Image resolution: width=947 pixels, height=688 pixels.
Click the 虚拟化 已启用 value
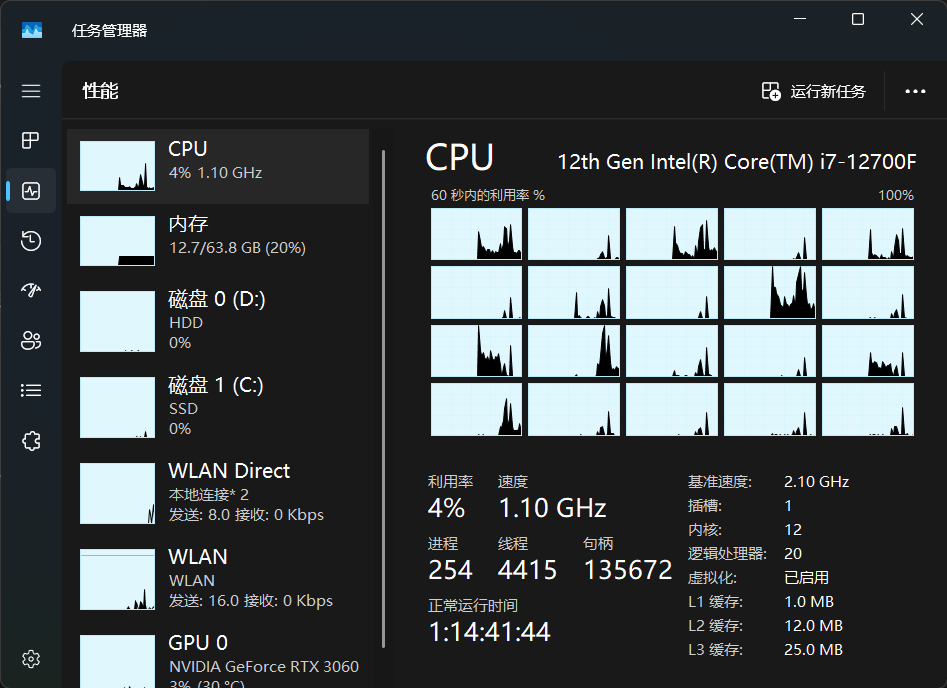(x=806, y=577)
